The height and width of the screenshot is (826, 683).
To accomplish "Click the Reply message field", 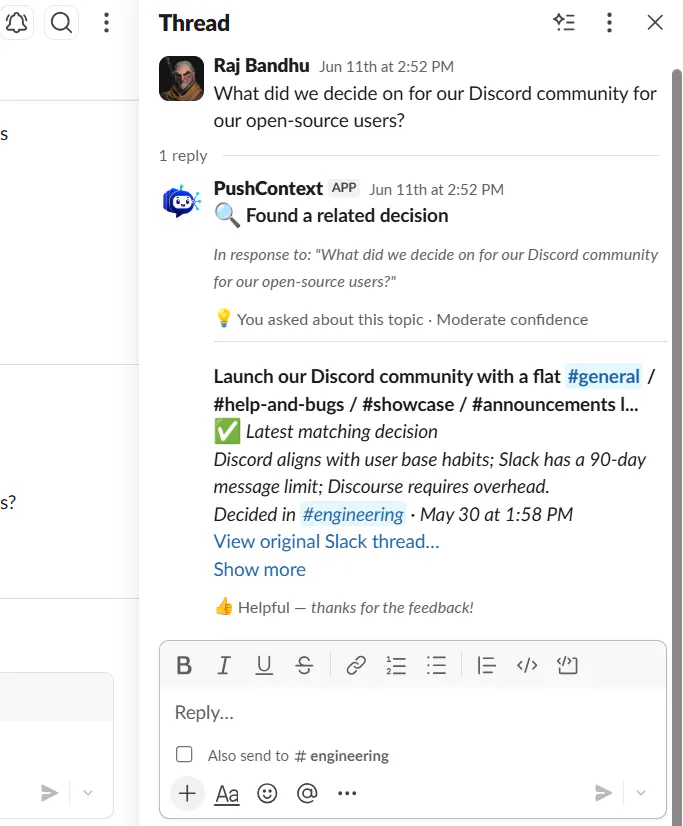I will click(x=413, y=713).
